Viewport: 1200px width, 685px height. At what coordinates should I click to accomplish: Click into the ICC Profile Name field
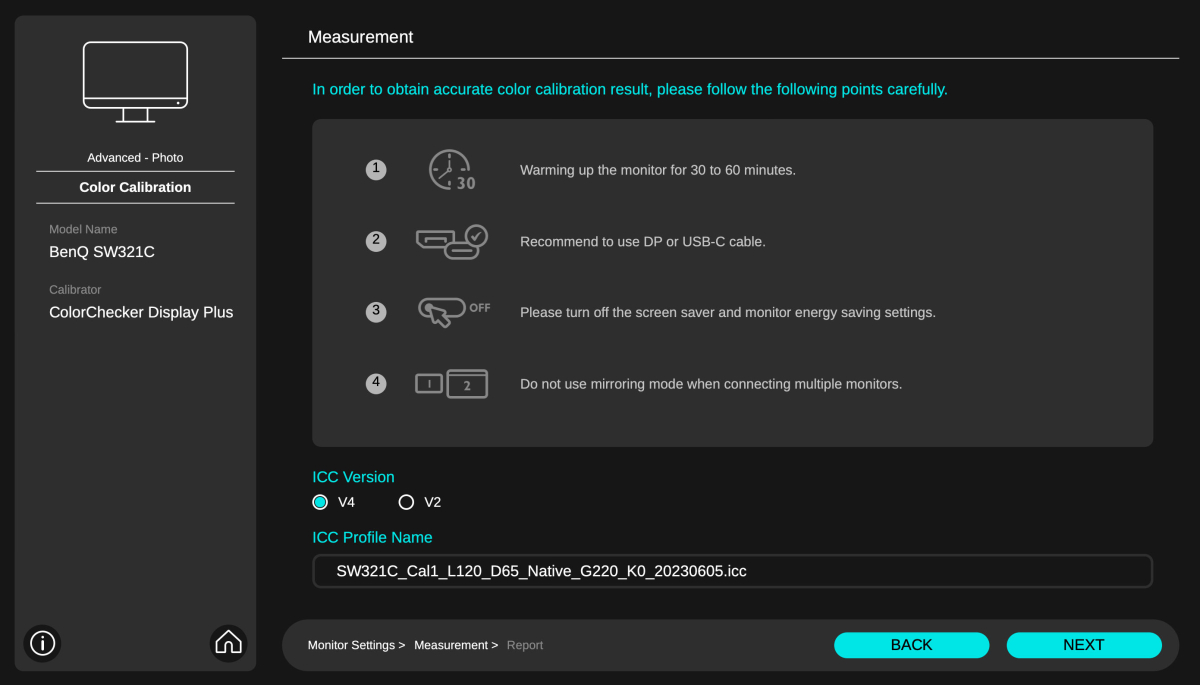[733, 570]
